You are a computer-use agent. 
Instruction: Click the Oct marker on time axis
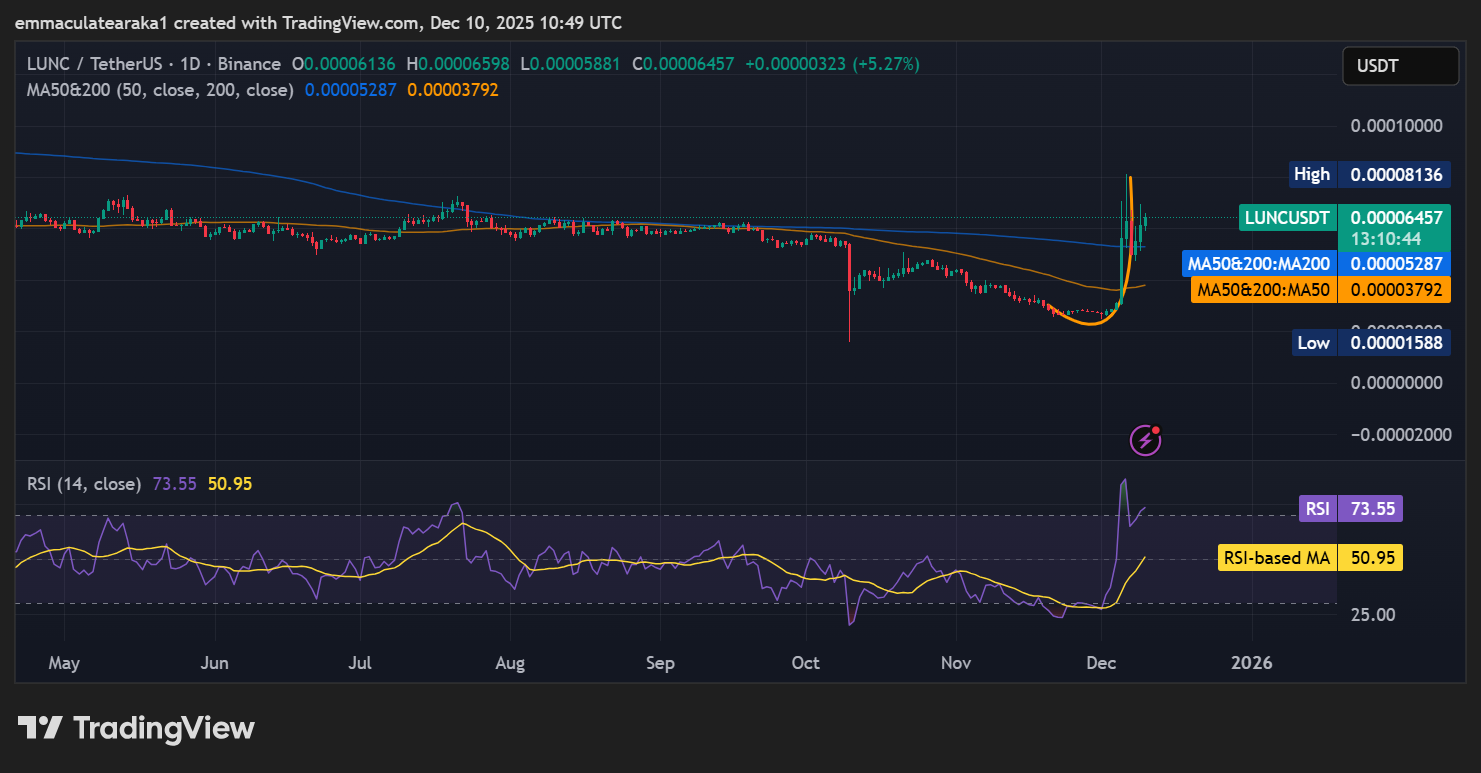click(x=805, y=663)
